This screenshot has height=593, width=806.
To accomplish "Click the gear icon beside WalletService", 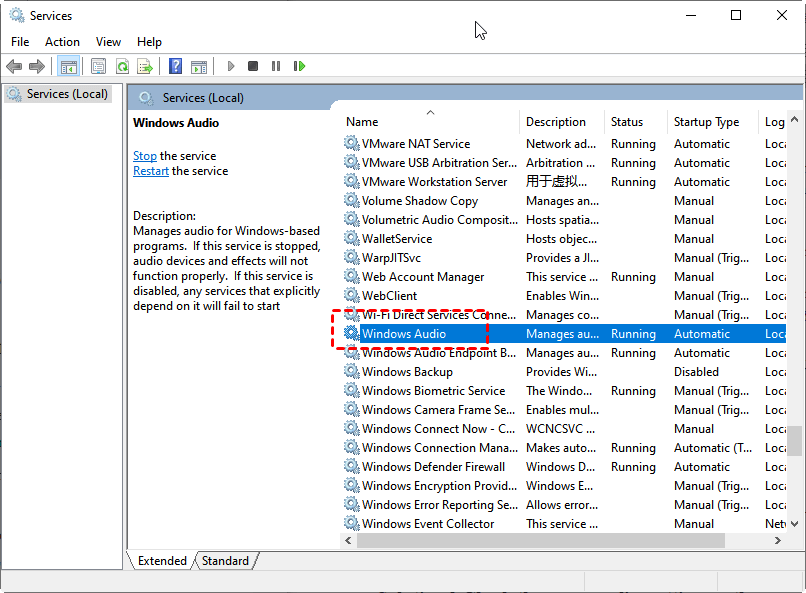I will tap(352, 238).
